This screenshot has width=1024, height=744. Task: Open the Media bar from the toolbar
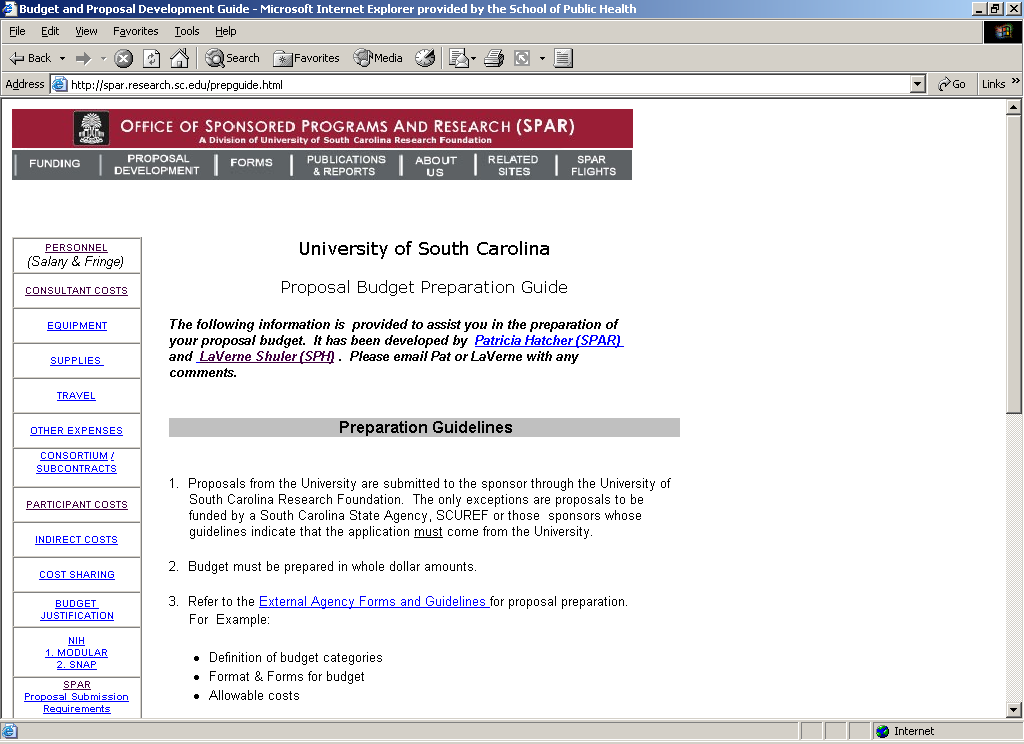[378, 58]
